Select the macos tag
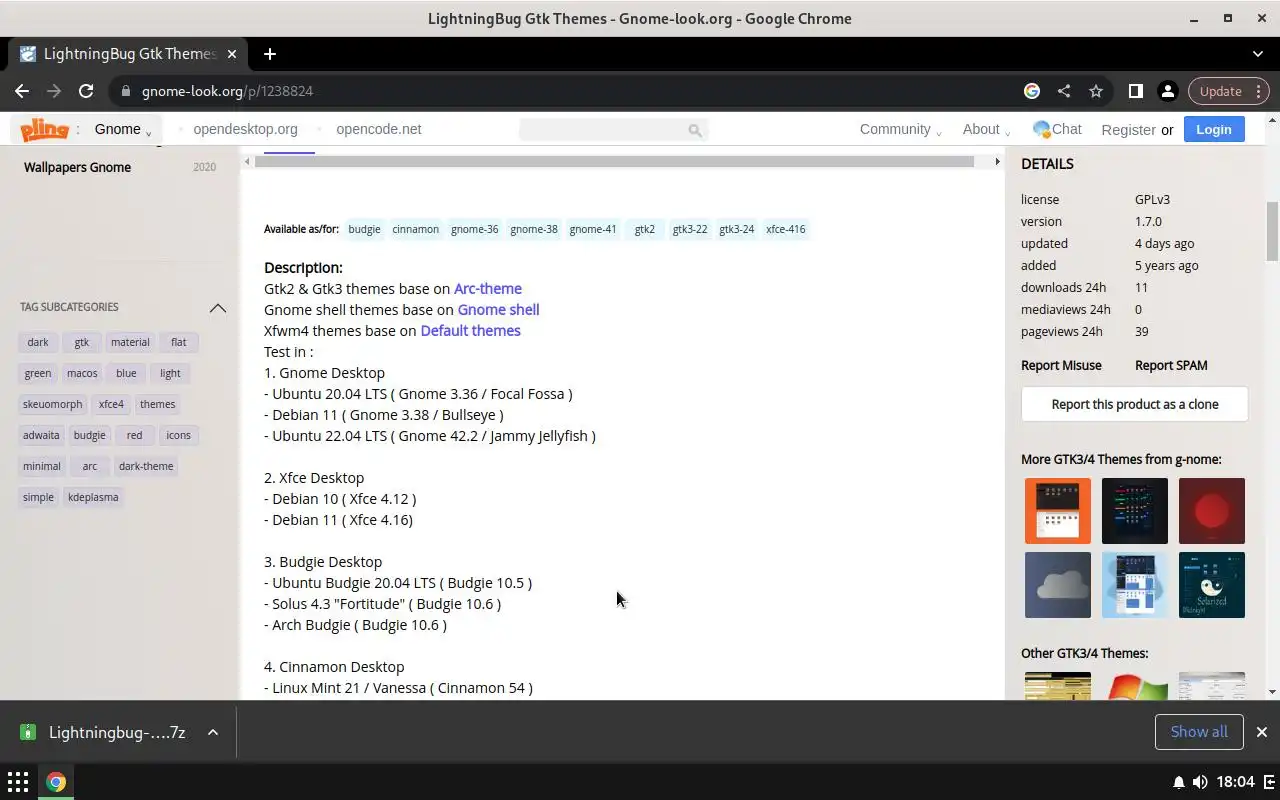The image size is (1280, 800). tap(82, 373)
